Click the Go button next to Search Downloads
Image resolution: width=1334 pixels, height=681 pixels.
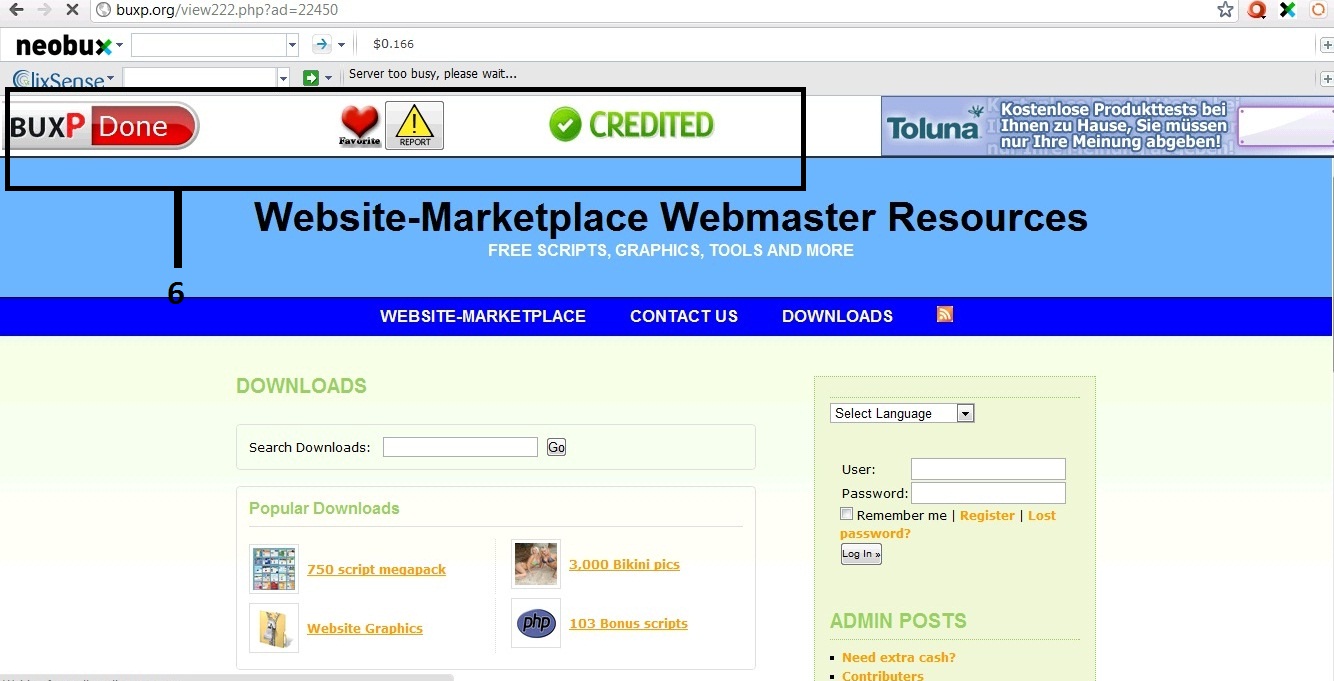pyautogui.click(x=557, y=447)
